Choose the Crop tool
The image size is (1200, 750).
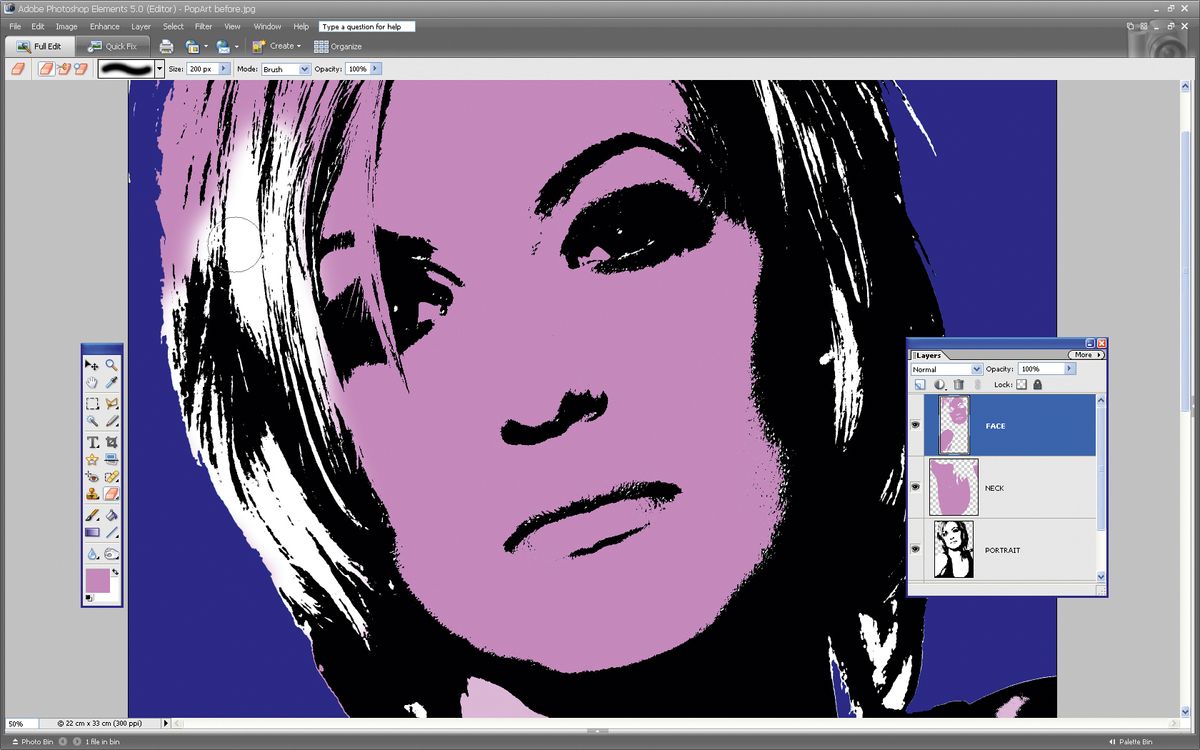(x=112, y=441)
